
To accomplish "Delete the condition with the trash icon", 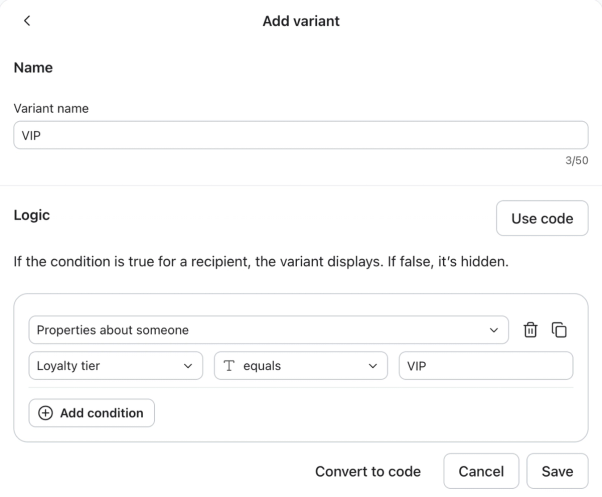I will pos(530,330).
